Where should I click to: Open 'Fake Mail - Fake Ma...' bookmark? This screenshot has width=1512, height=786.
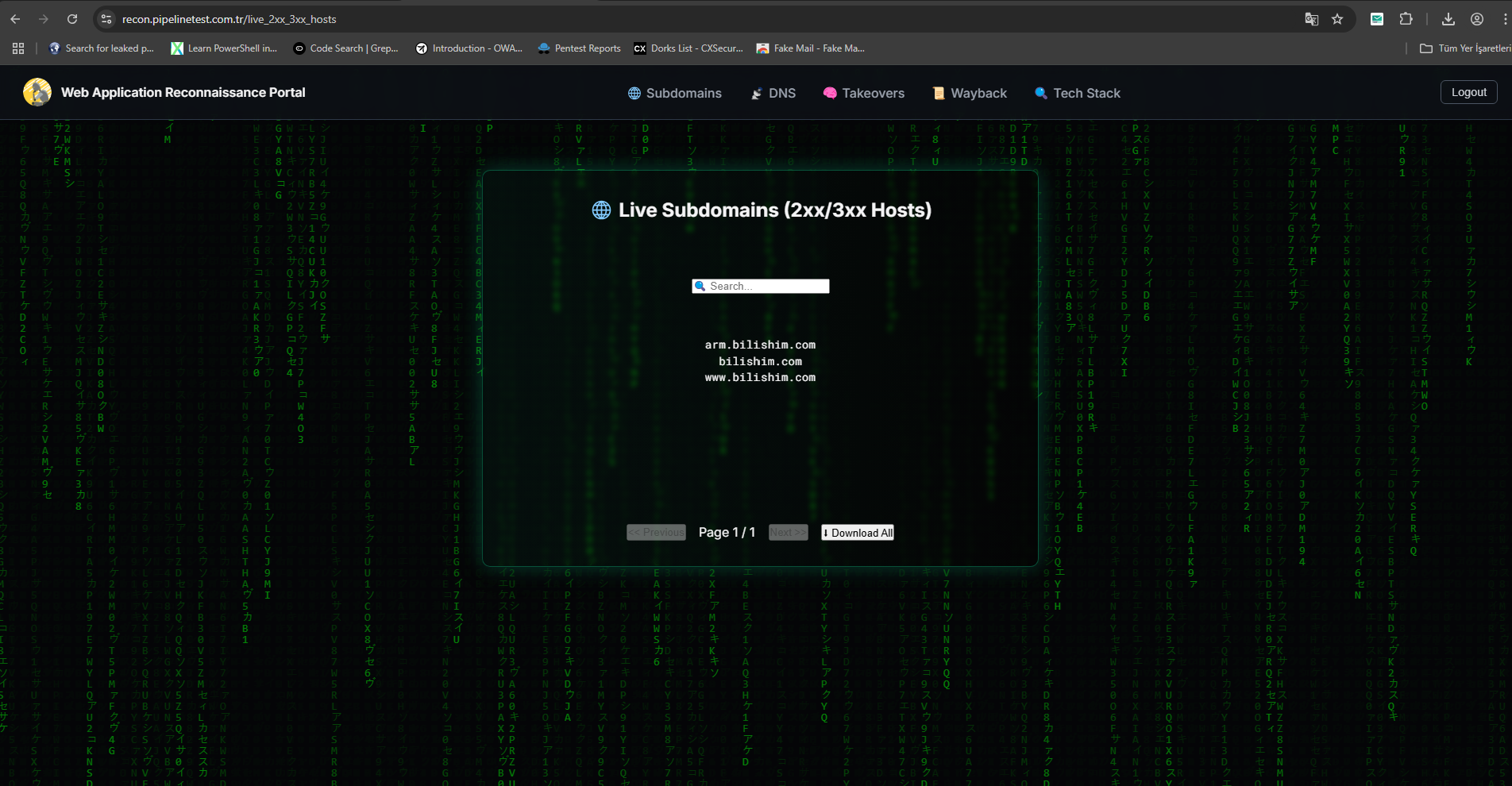point(811,48)
